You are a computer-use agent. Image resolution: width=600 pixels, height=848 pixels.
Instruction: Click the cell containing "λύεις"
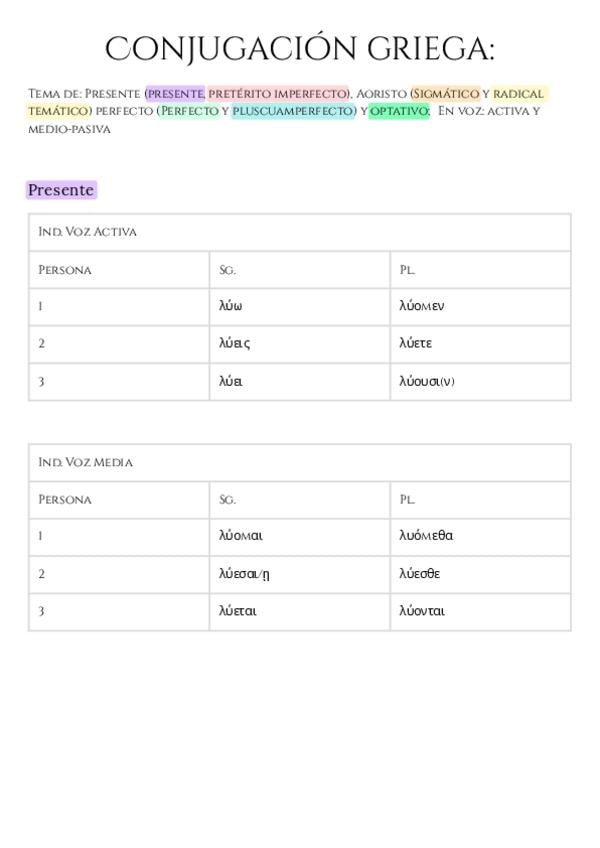click(235, 343)
